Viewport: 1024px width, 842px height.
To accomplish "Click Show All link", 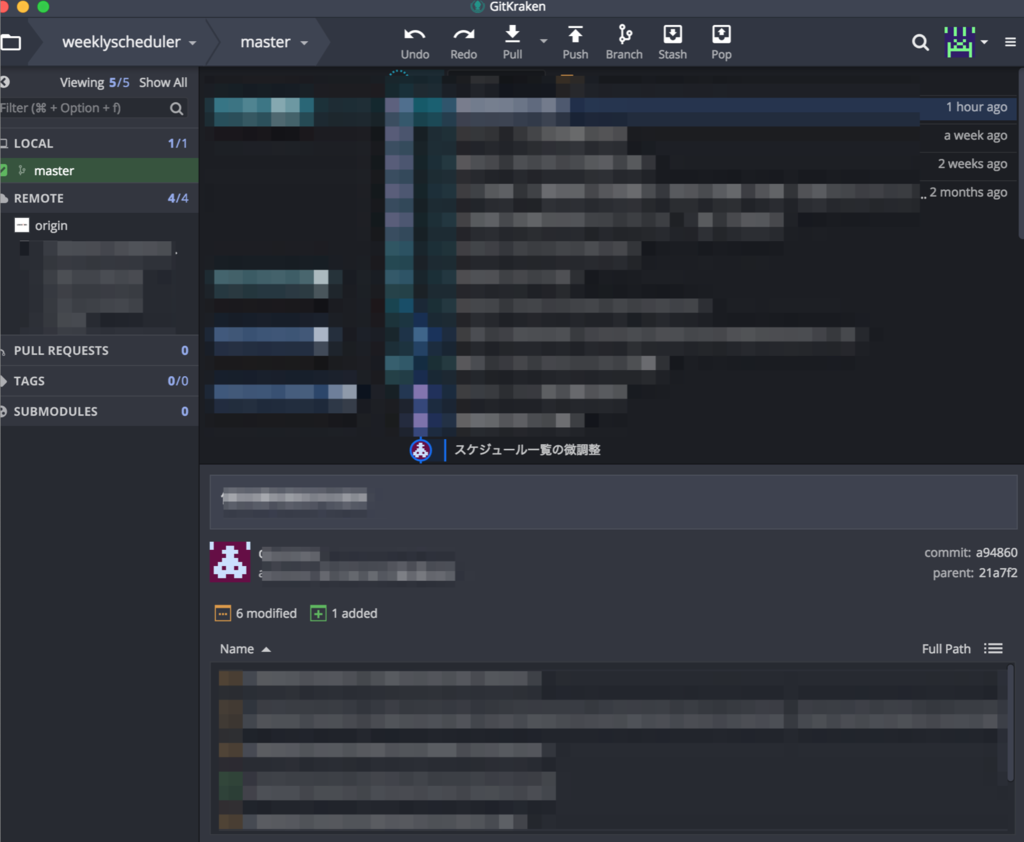I will (163, 82).
